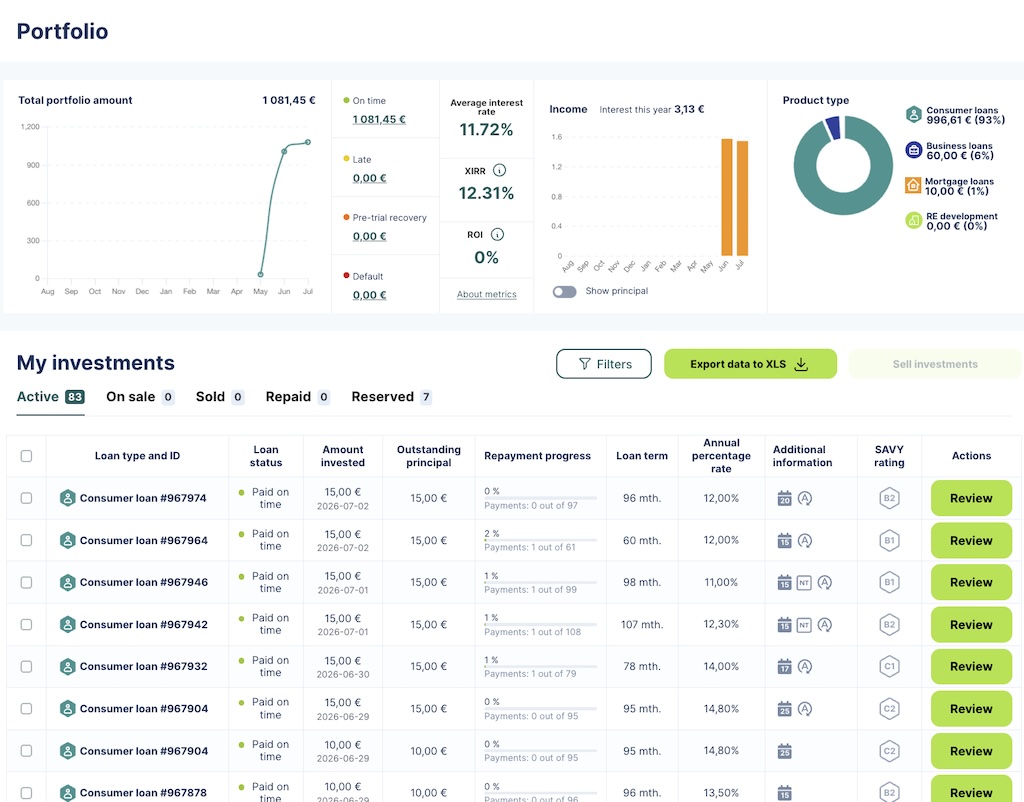Image resolution: width=1024 pixels, height=802 pixels.
Task: Click the download icon on the Export button
Action: click(x=801, y=364)
